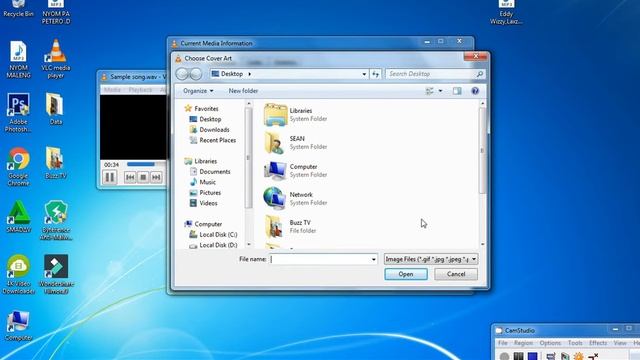Select the NYOM MALENG MP3 icon
This screenshot has width=640, height=360.
pos(18,59)
